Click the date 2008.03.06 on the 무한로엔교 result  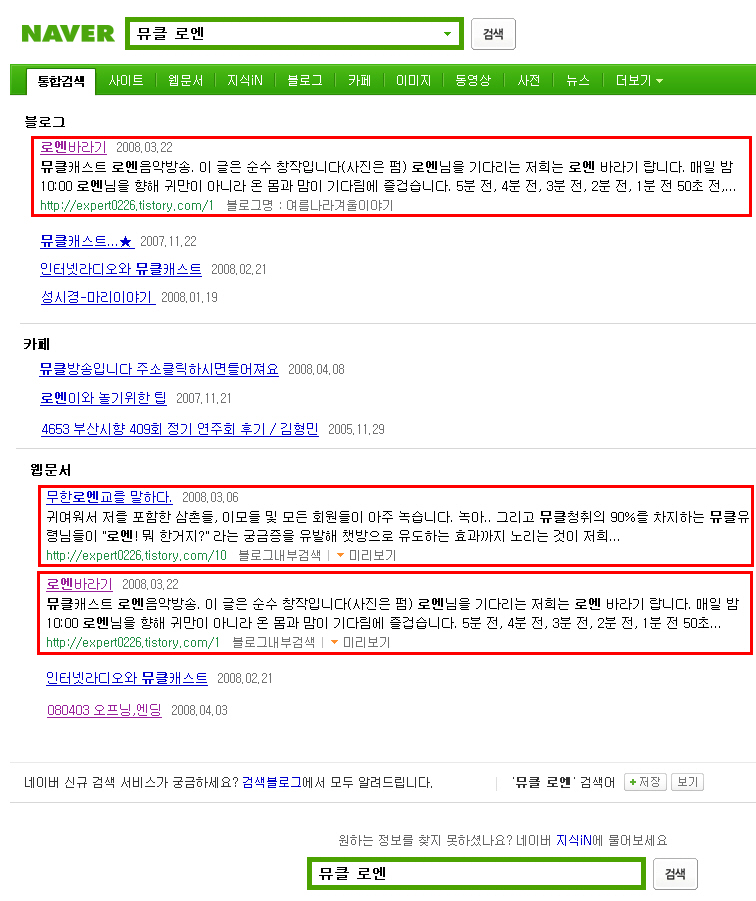pyautogui.click(x=210, y=497)
